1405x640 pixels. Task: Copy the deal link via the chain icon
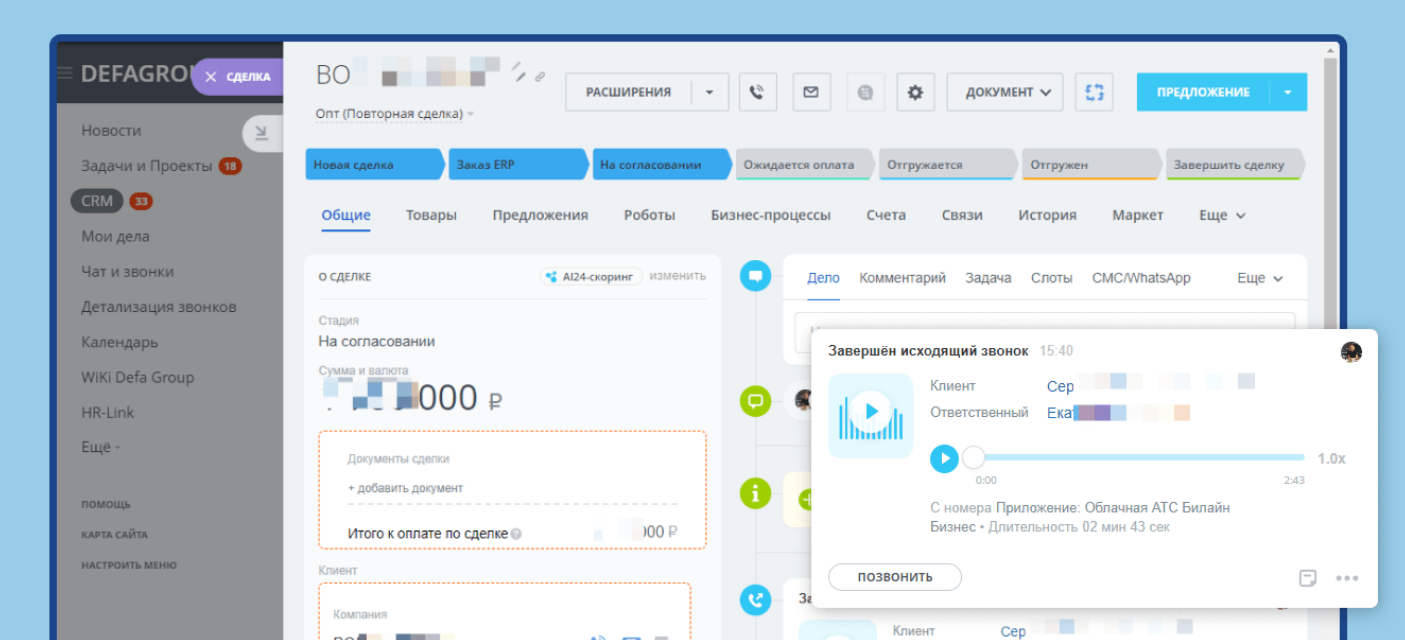click(540, 76)
